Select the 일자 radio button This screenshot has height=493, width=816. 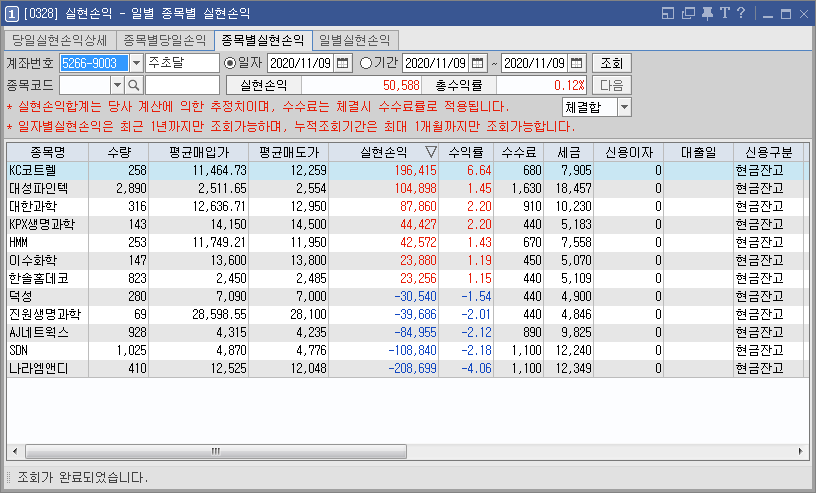click(x=230, y=64)
